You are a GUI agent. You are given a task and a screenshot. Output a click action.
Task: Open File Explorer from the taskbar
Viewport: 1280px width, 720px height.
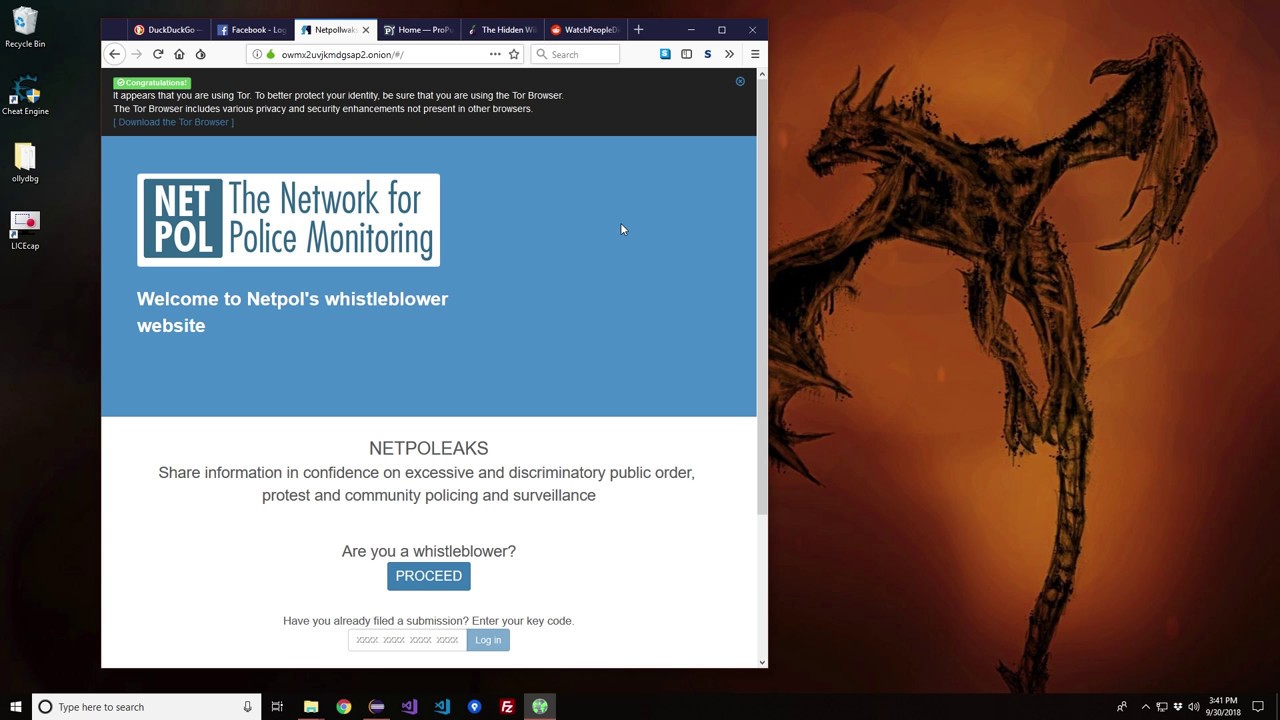311,707
